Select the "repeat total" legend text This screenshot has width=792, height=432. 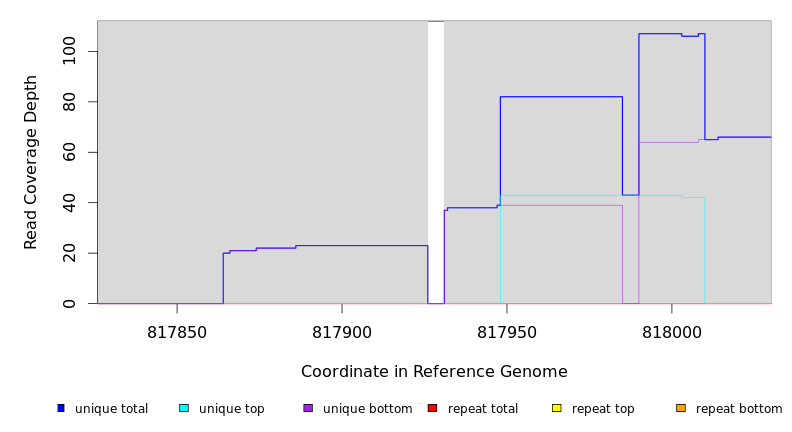pyautogui.click(x=483, y=409)
